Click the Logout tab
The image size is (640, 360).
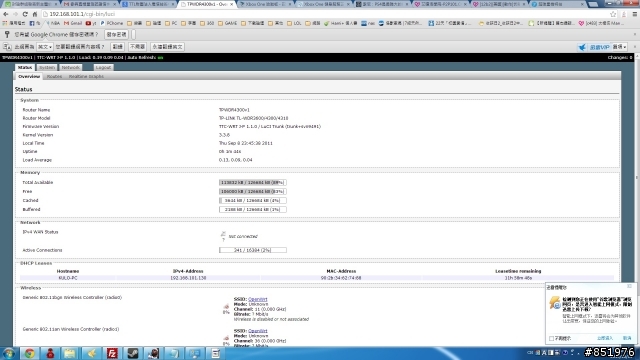pos(103,67)
